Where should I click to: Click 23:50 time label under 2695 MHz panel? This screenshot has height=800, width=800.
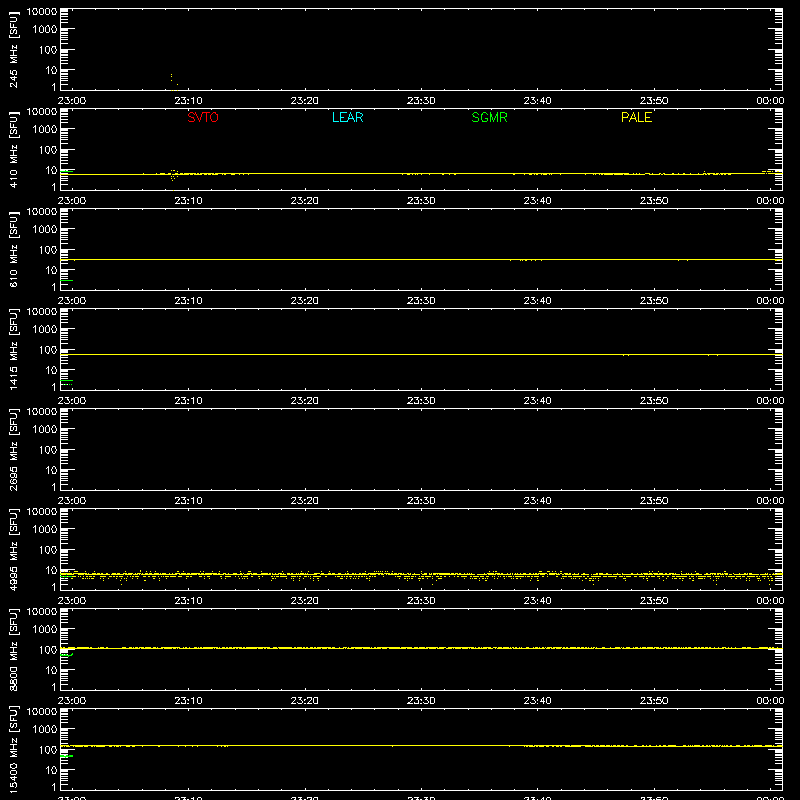click(x=654, y=501)
